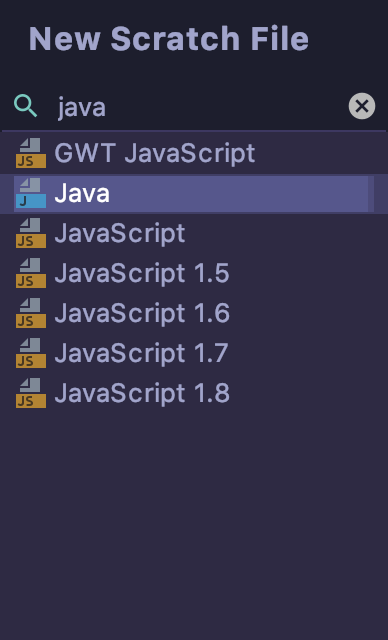Click the JavaScript 1.6 file icon

(x=31, y=313)
